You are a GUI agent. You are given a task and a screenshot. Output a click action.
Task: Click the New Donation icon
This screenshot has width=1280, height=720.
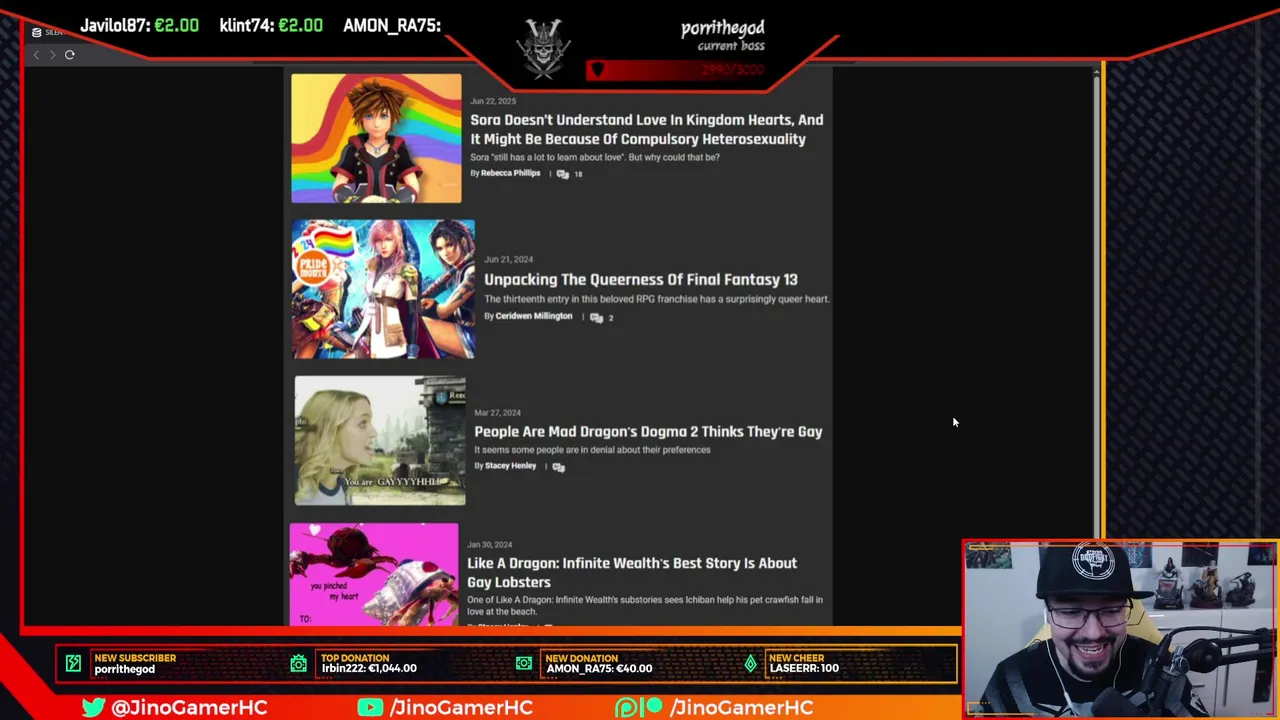point(524,663)
